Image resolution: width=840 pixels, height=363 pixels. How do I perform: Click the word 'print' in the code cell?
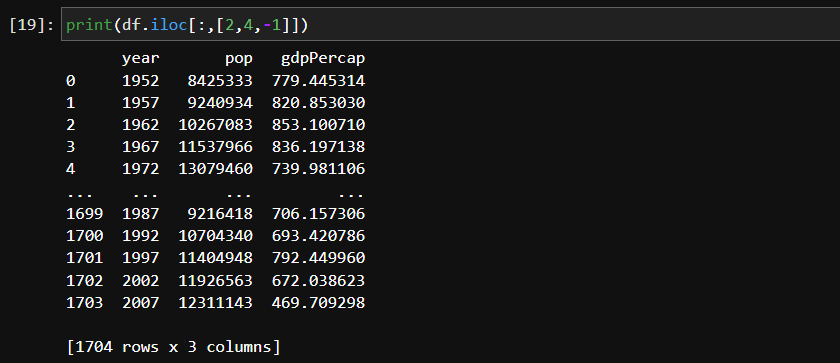[89, 25]
